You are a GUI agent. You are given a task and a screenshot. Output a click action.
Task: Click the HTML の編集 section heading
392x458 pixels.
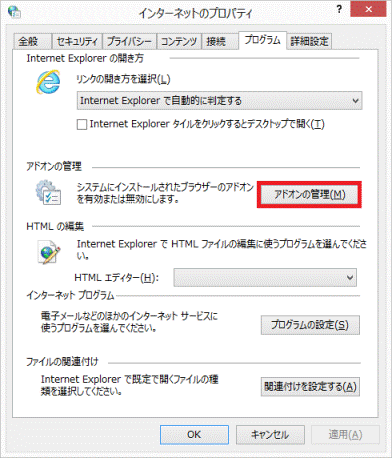tap(55, 226)
